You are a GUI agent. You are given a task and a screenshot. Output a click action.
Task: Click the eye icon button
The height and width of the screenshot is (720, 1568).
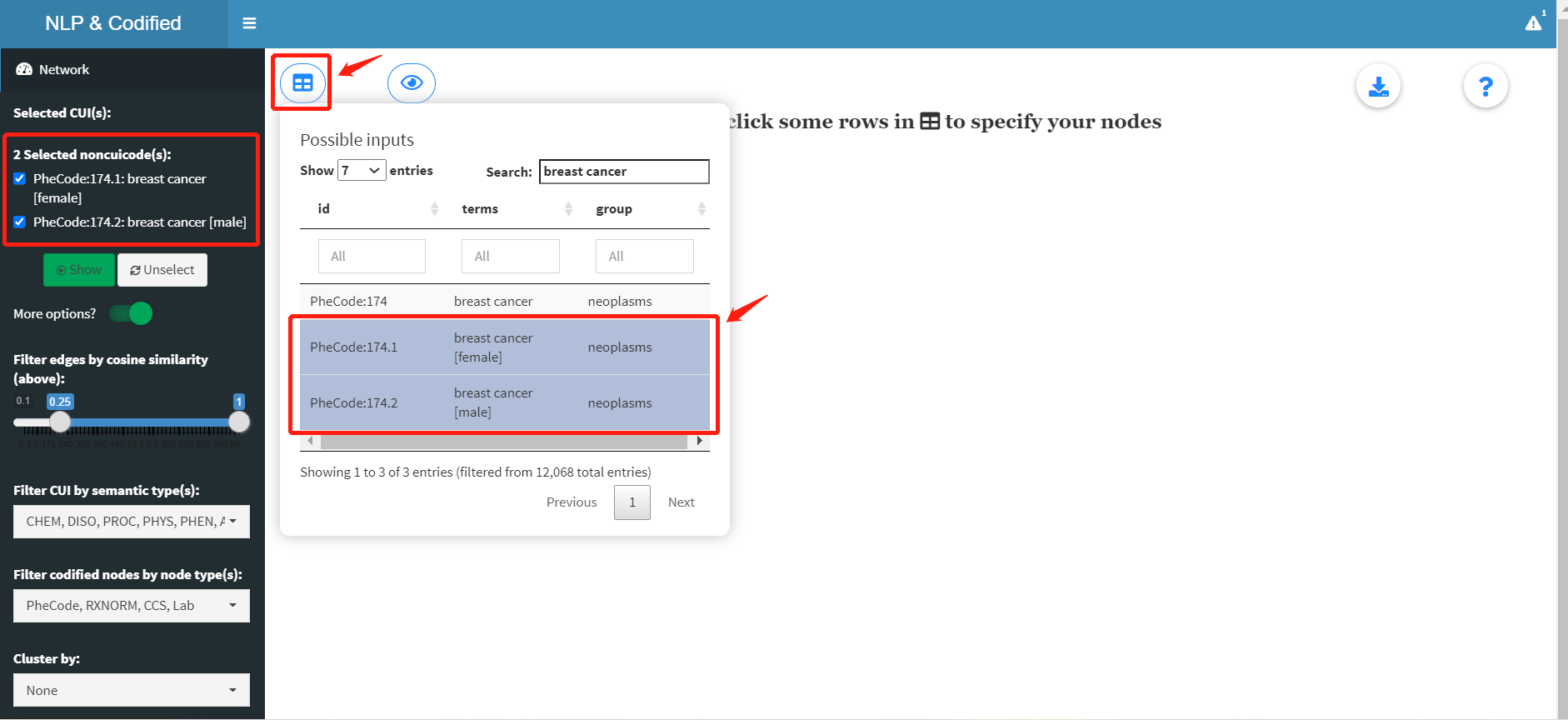[412, 83]
